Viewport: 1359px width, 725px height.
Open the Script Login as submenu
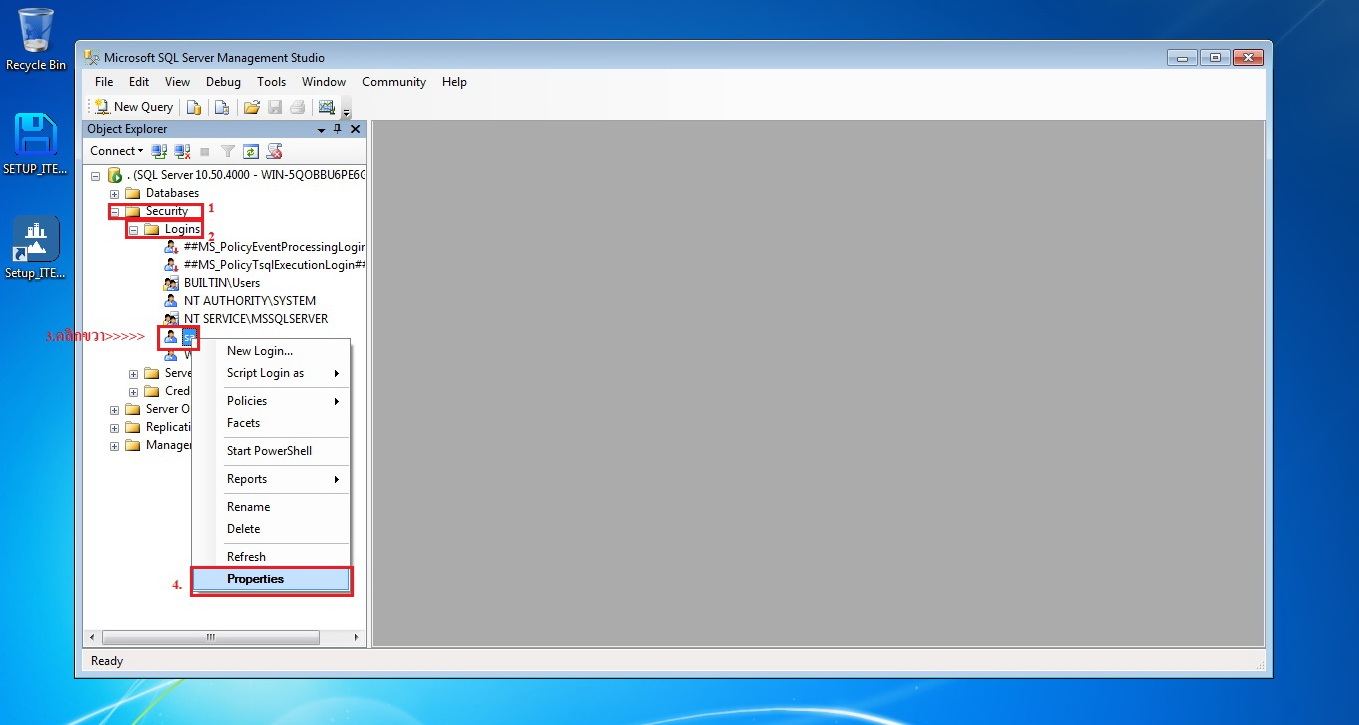click(271, 373)
